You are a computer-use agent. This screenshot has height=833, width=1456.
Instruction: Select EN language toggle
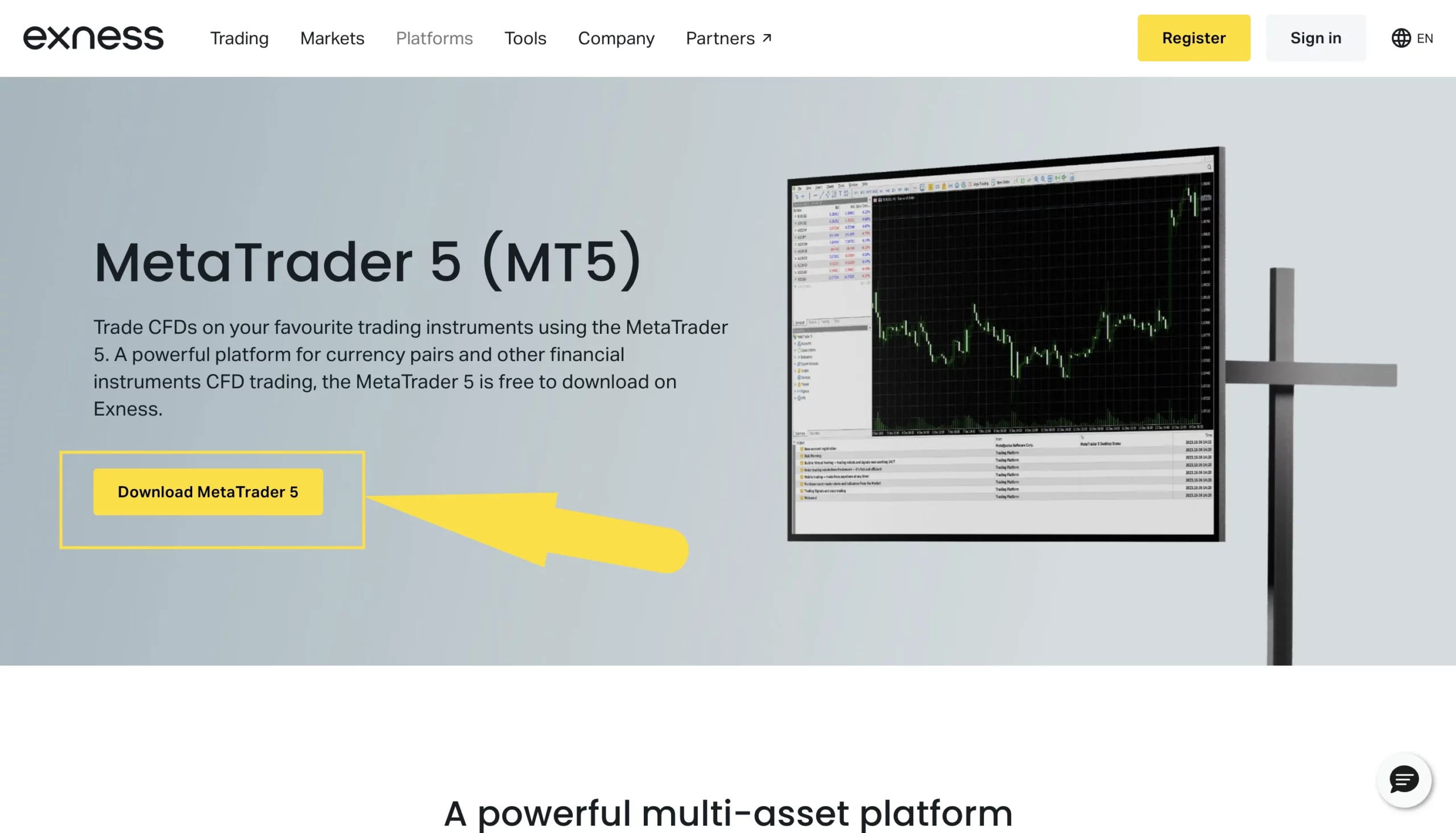(1413, 38)
